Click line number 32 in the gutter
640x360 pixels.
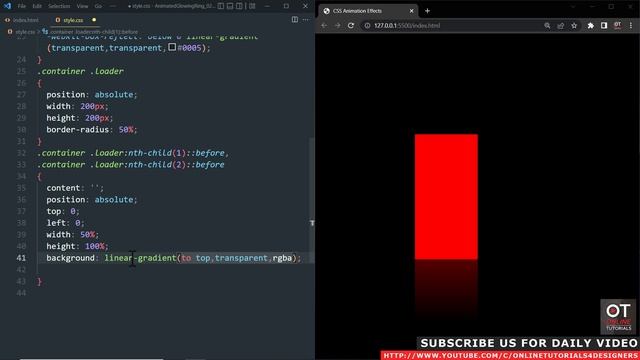(21, 153)
